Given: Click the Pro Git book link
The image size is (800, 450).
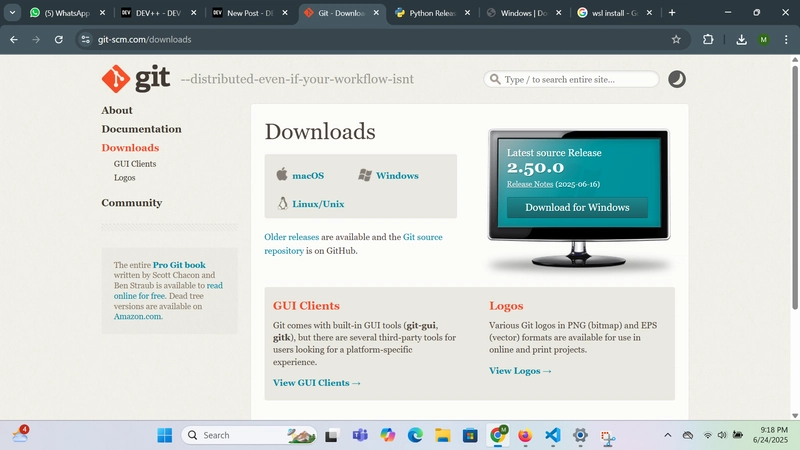Looking at the screenshot, I should pyautogui.click(x=179, y=265).
